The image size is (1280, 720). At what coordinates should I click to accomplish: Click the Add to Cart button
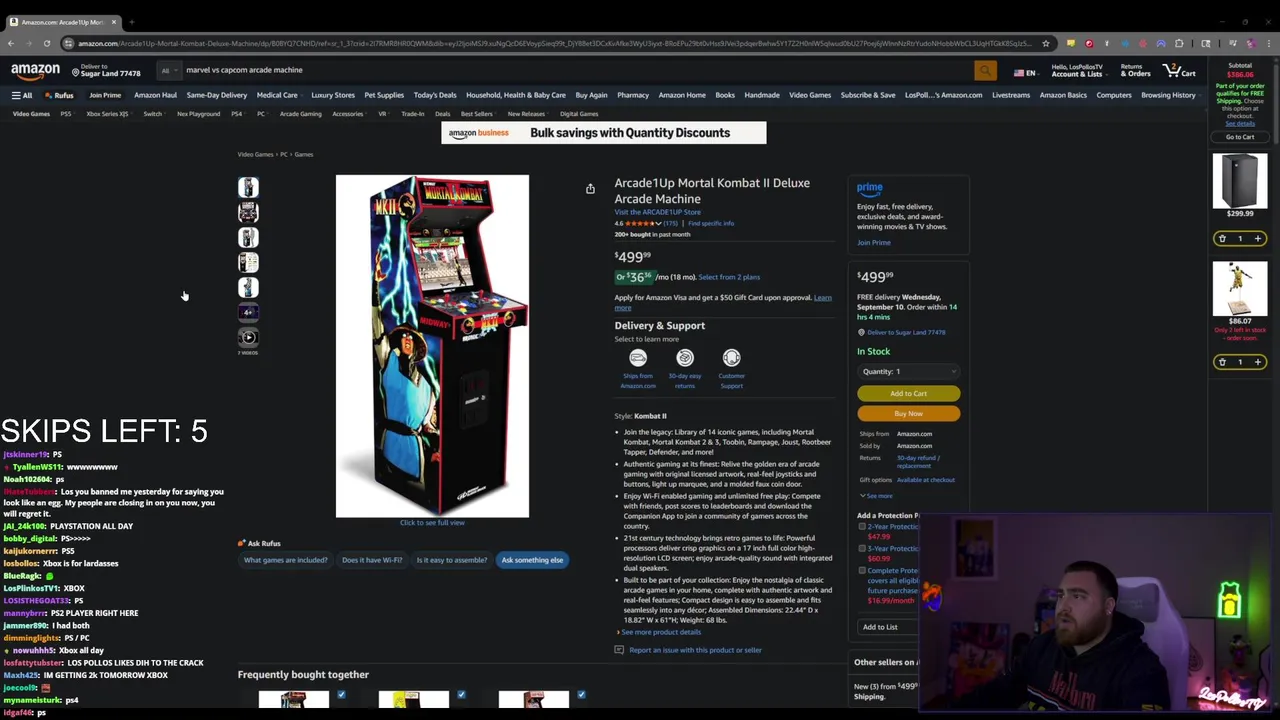908,393
